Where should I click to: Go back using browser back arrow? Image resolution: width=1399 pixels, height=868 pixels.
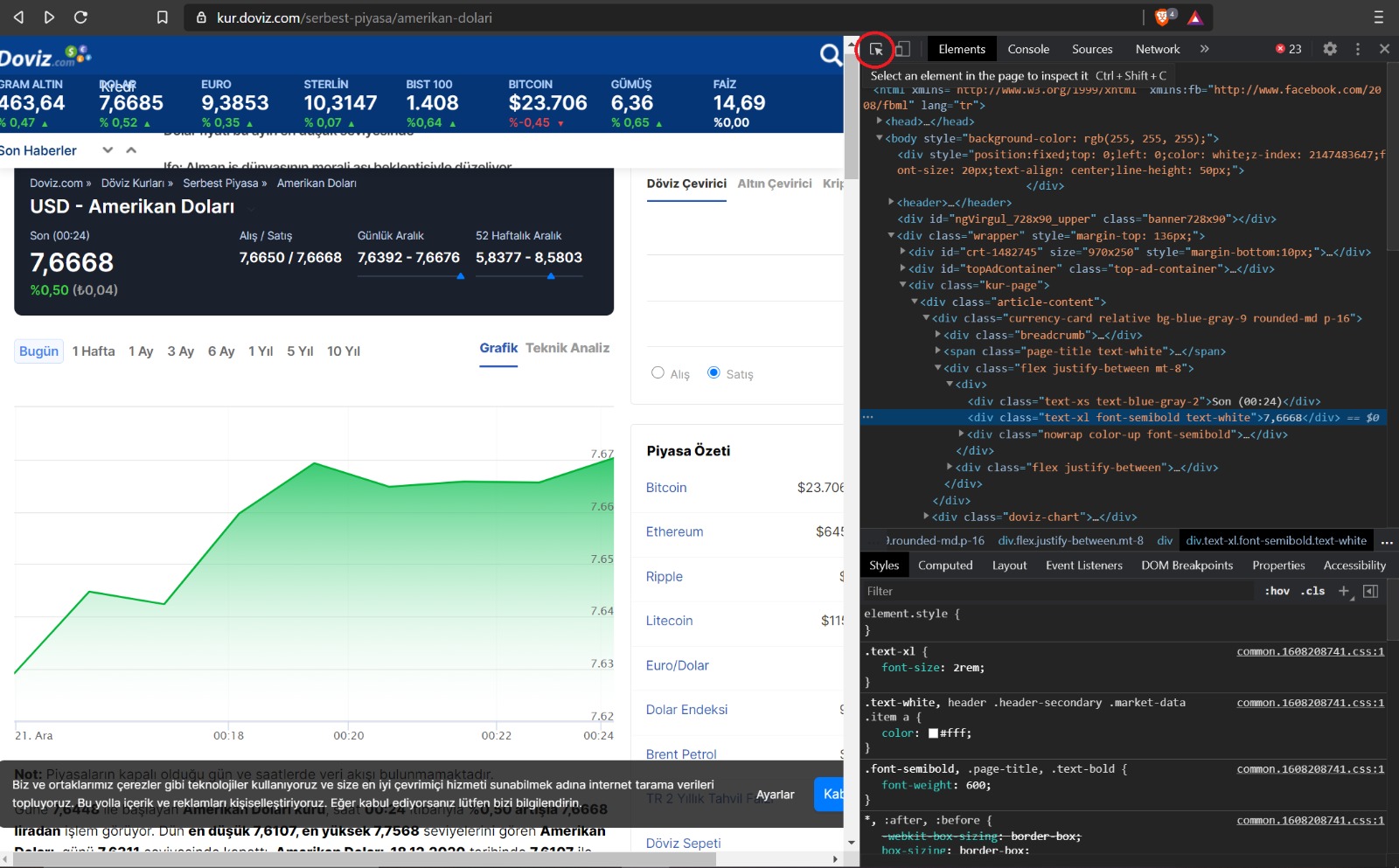point(18,17)
